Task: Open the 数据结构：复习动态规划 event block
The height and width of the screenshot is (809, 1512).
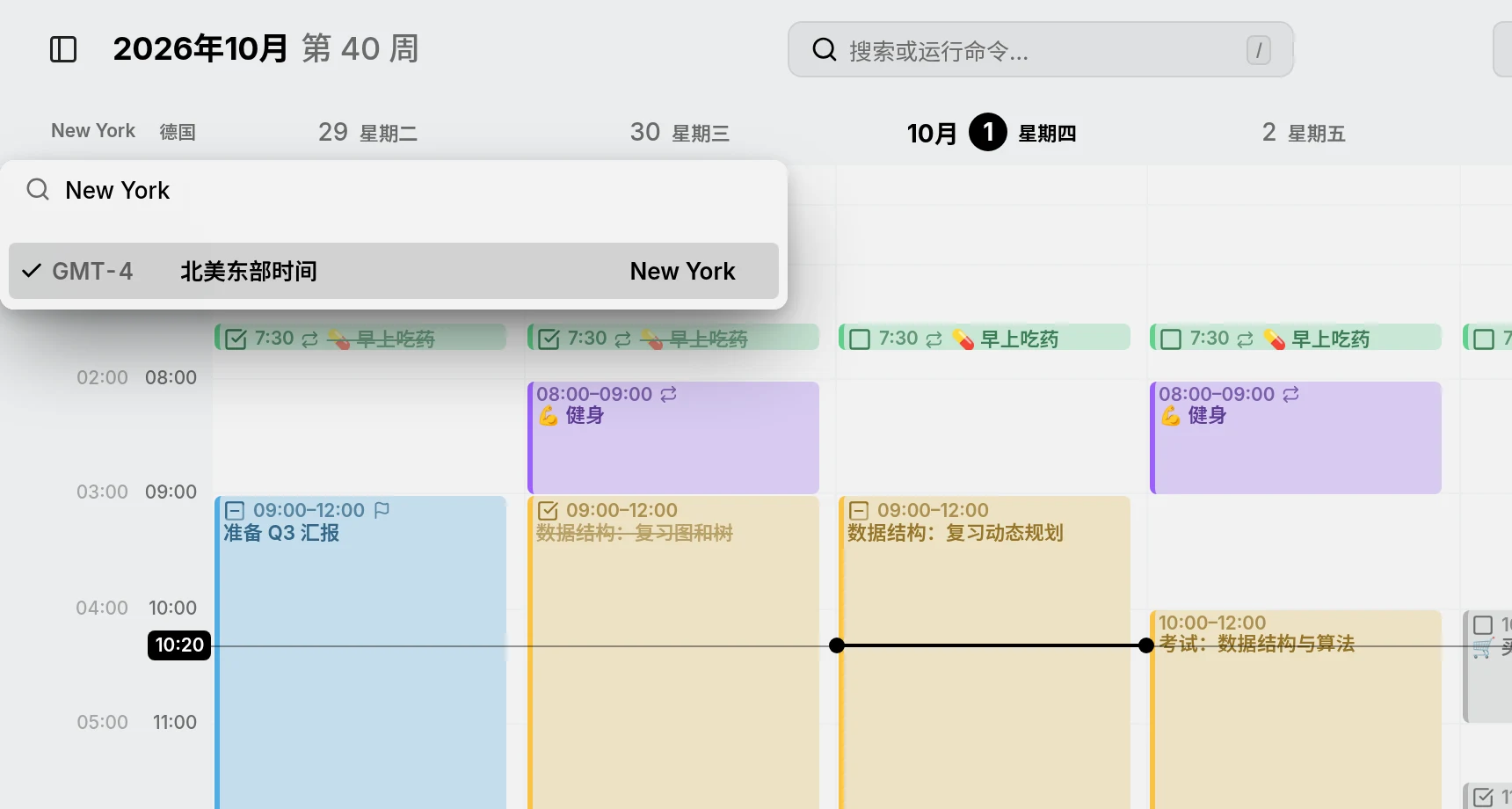Action: (x=985, y=652)
